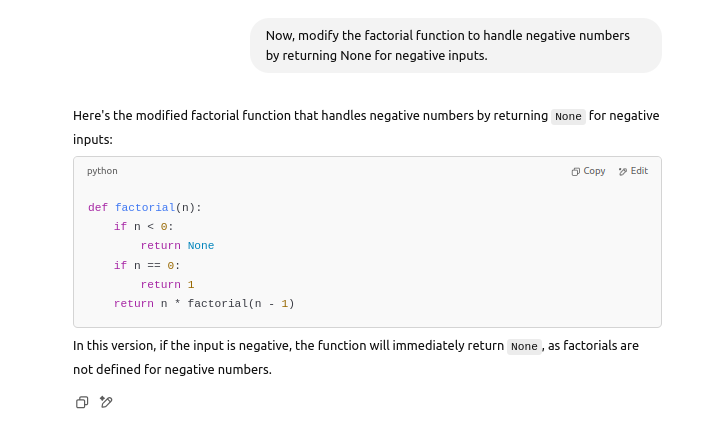705x431 pixels.
Task: Click the "def" keyword in the code
Action: pos(98,208)
